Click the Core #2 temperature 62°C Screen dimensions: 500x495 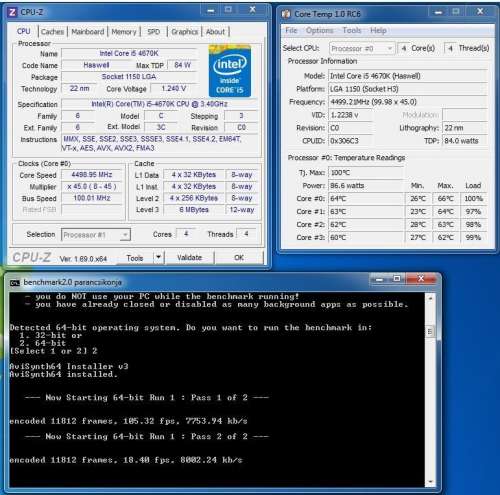(366, 225)
